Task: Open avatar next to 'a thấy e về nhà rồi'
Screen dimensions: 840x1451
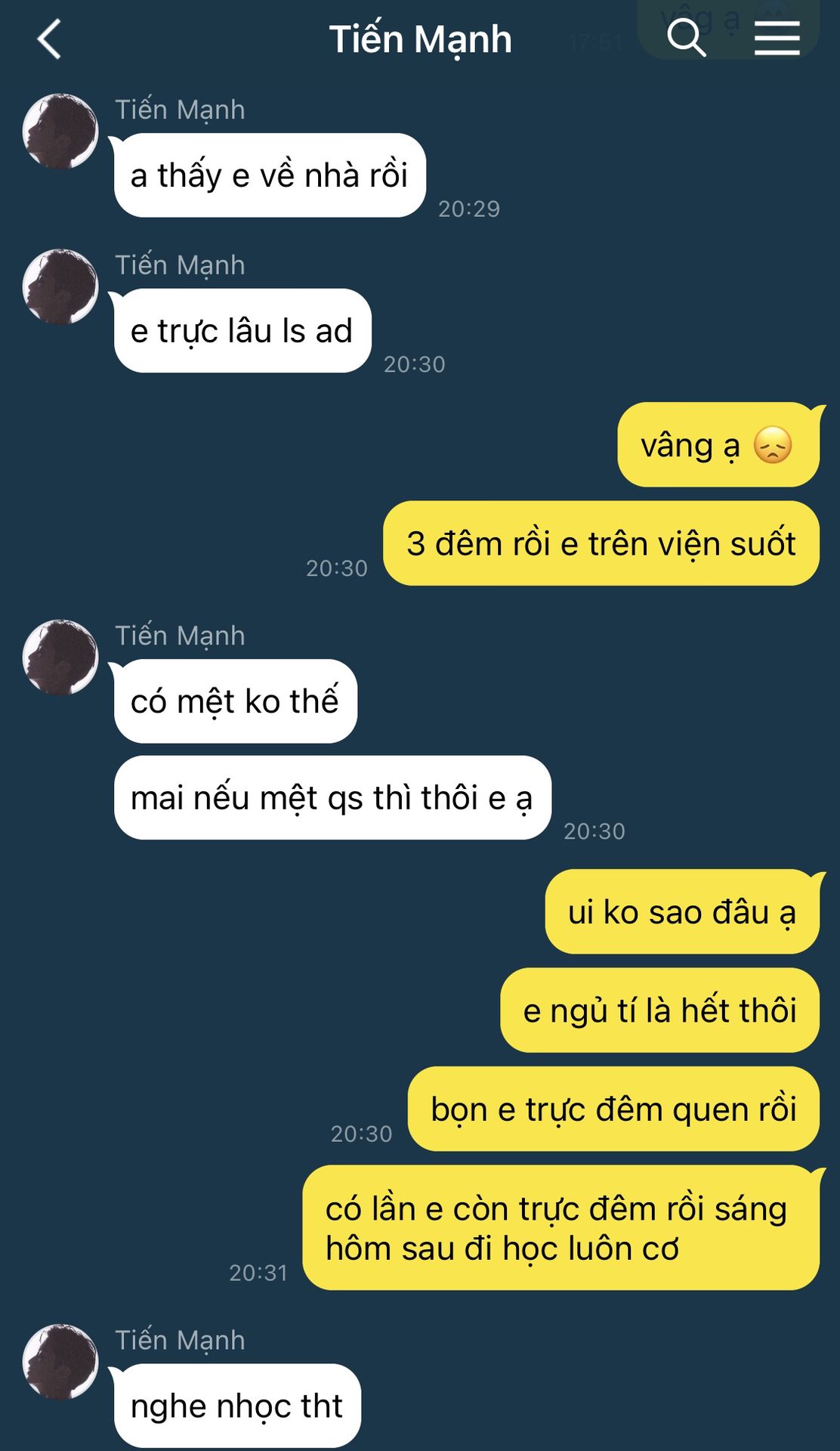Action: [60, 131]
